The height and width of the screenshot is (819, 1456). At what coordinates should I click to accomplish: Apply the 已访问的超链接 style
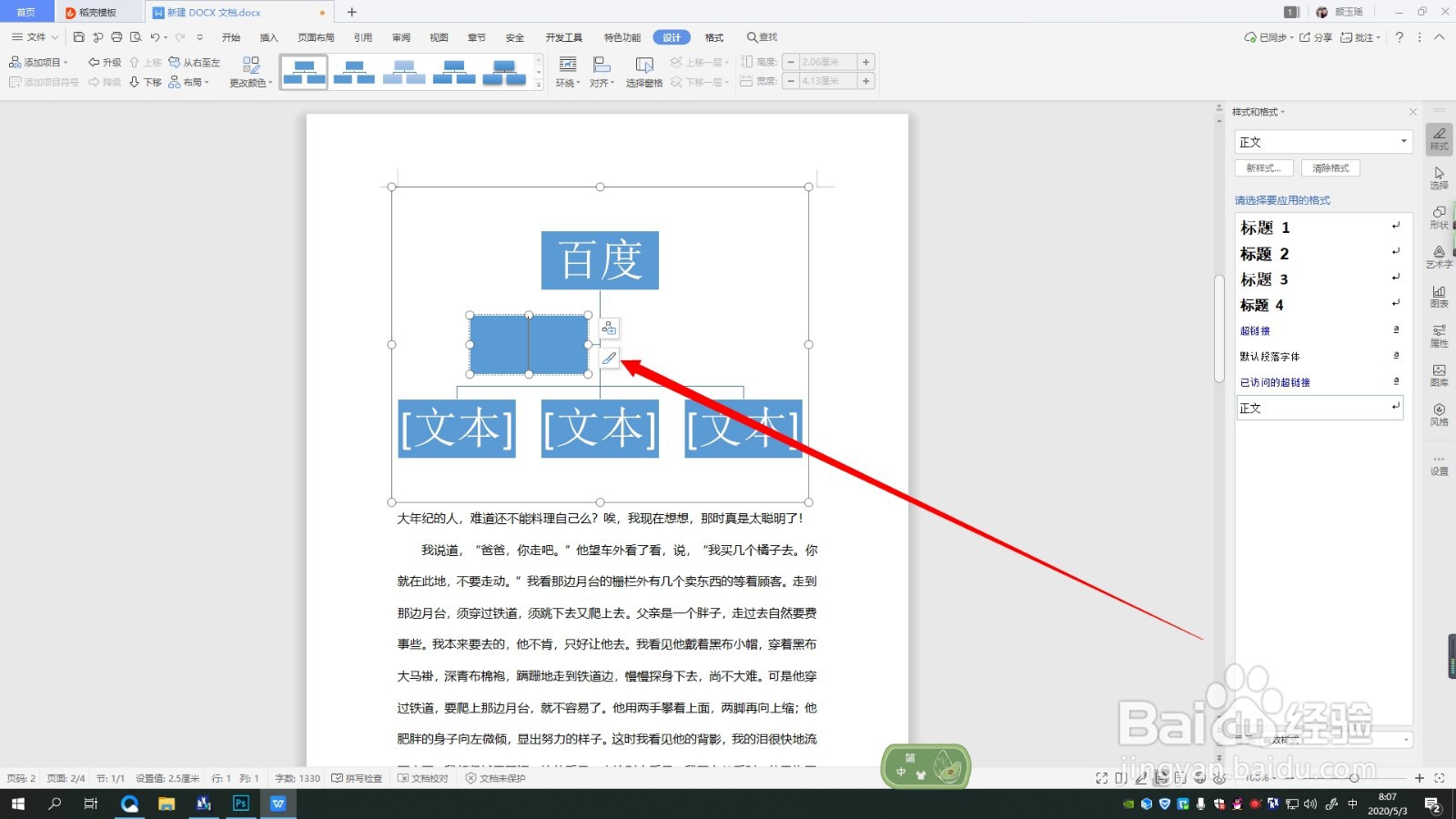[x=1319, y=382]
